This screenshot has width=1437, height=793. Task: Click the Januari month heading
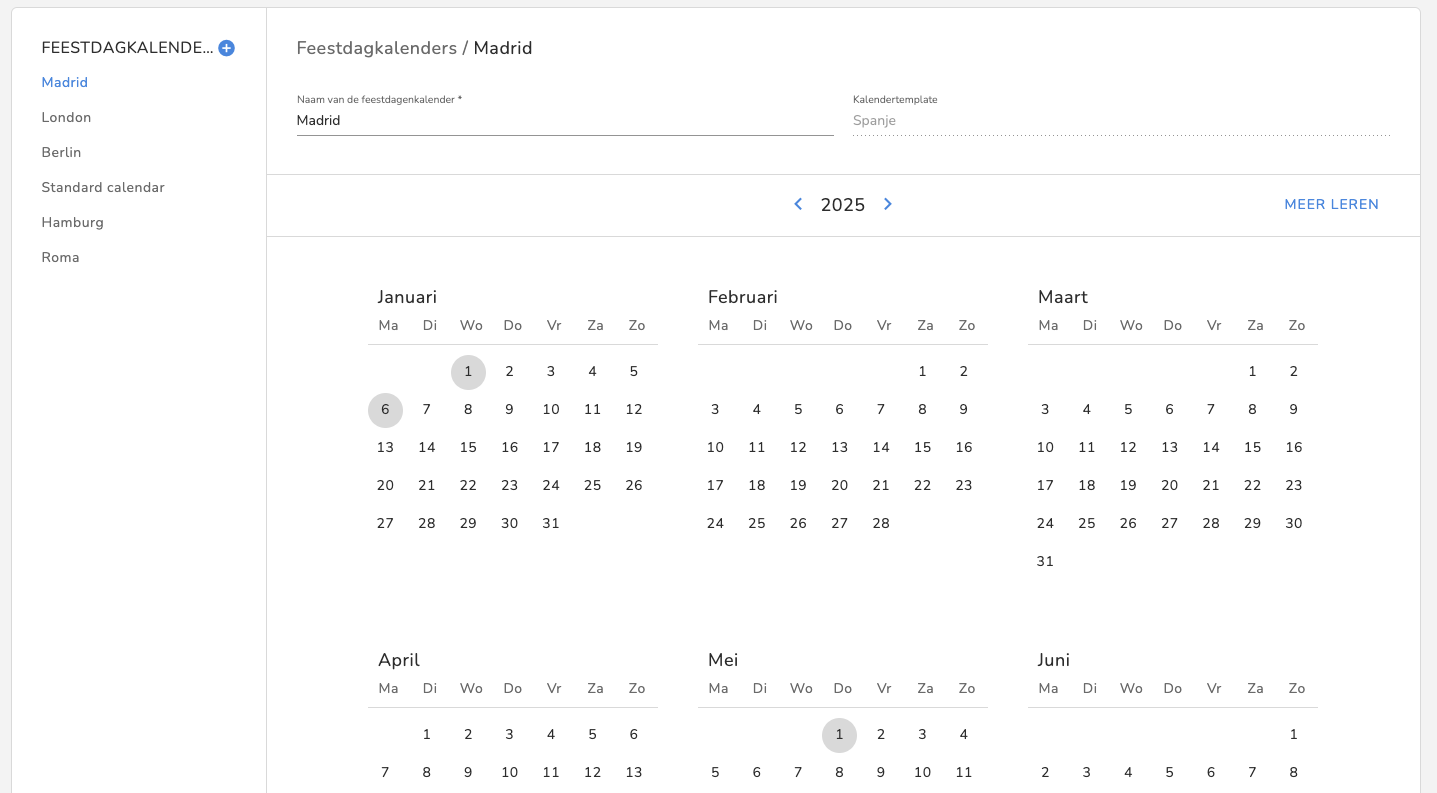pos(407,297)
